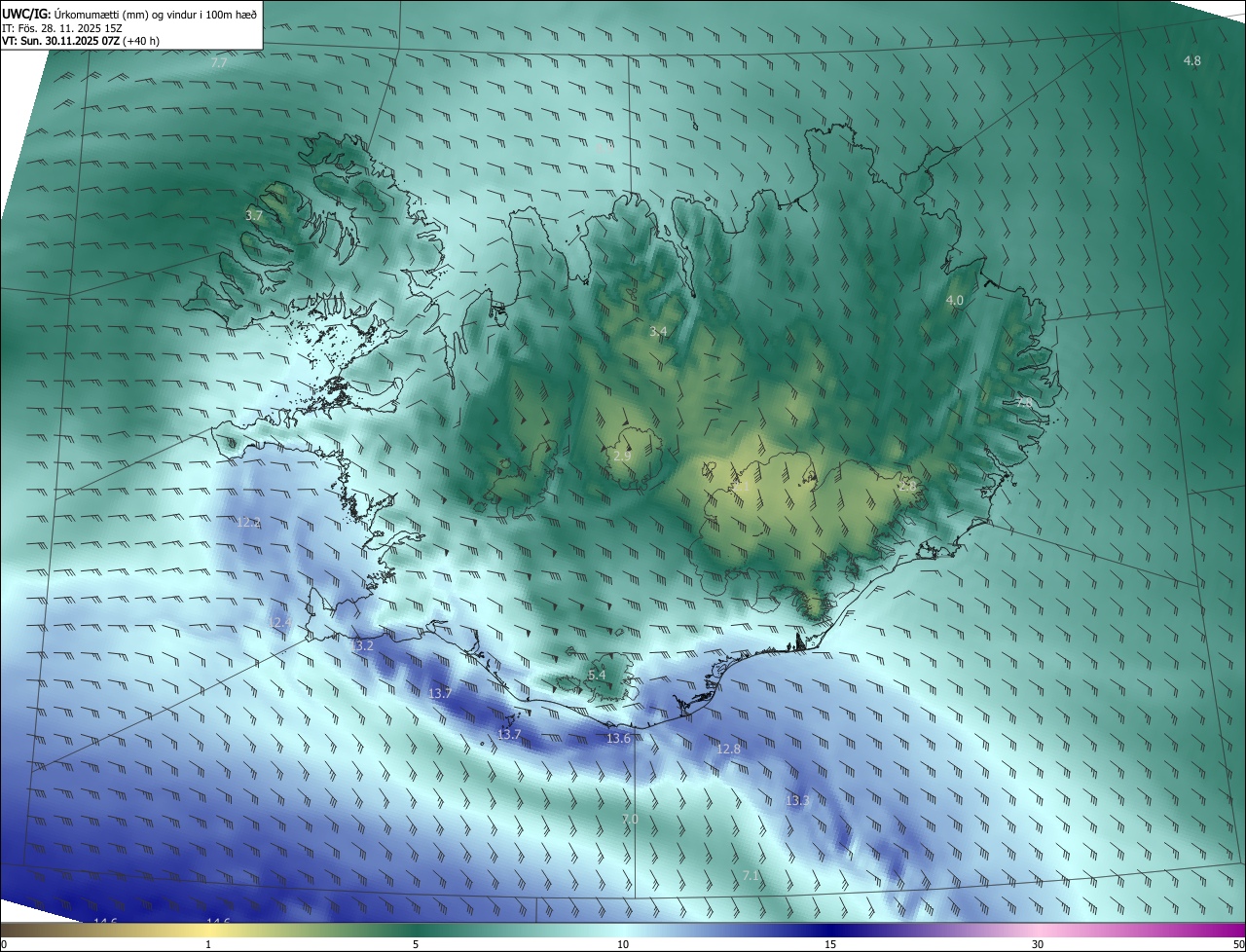Screen dimensions: 1246x952
Task: Click the 2.9 value over the glacier outline
Action: [x=622, y=455]
